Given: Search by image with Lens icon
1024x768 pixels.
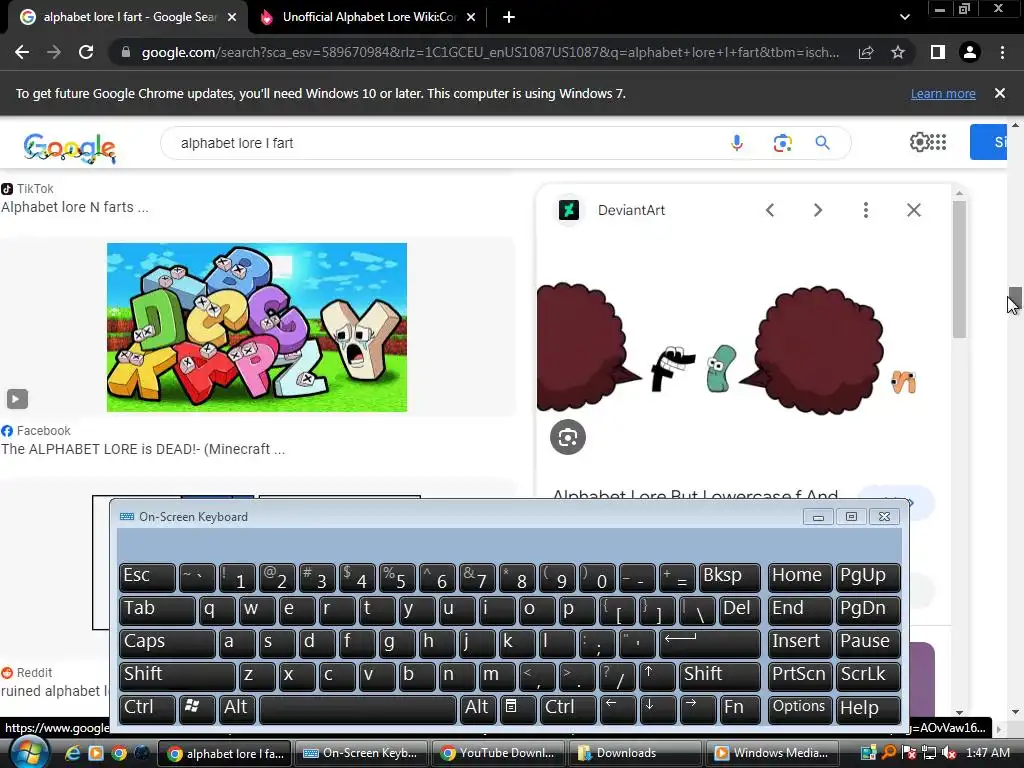Looking at the screenshot, I should [x=782, y=143].
